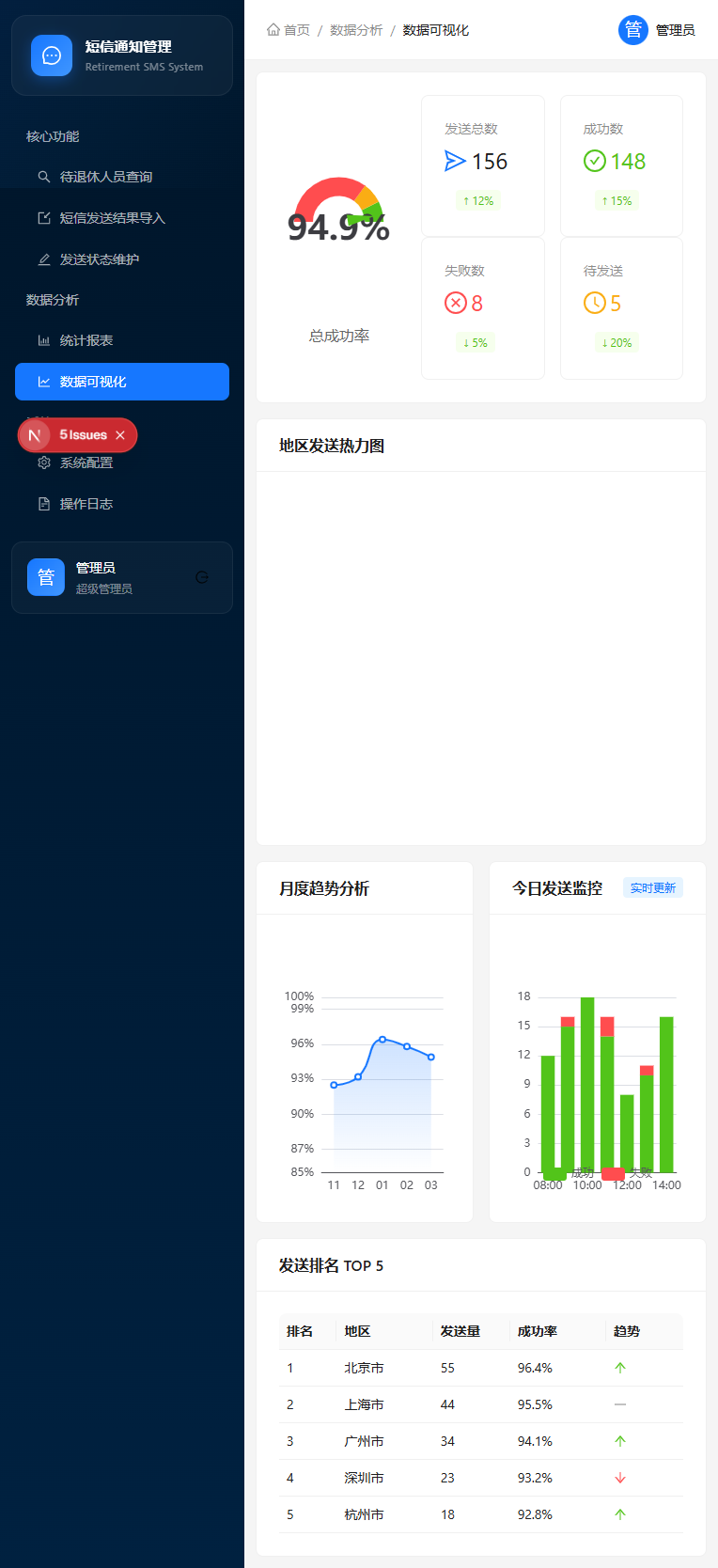
Task: Toggle the 成功 legend in 今日发送监控 chart
Action: click(x=570, y=1173)
